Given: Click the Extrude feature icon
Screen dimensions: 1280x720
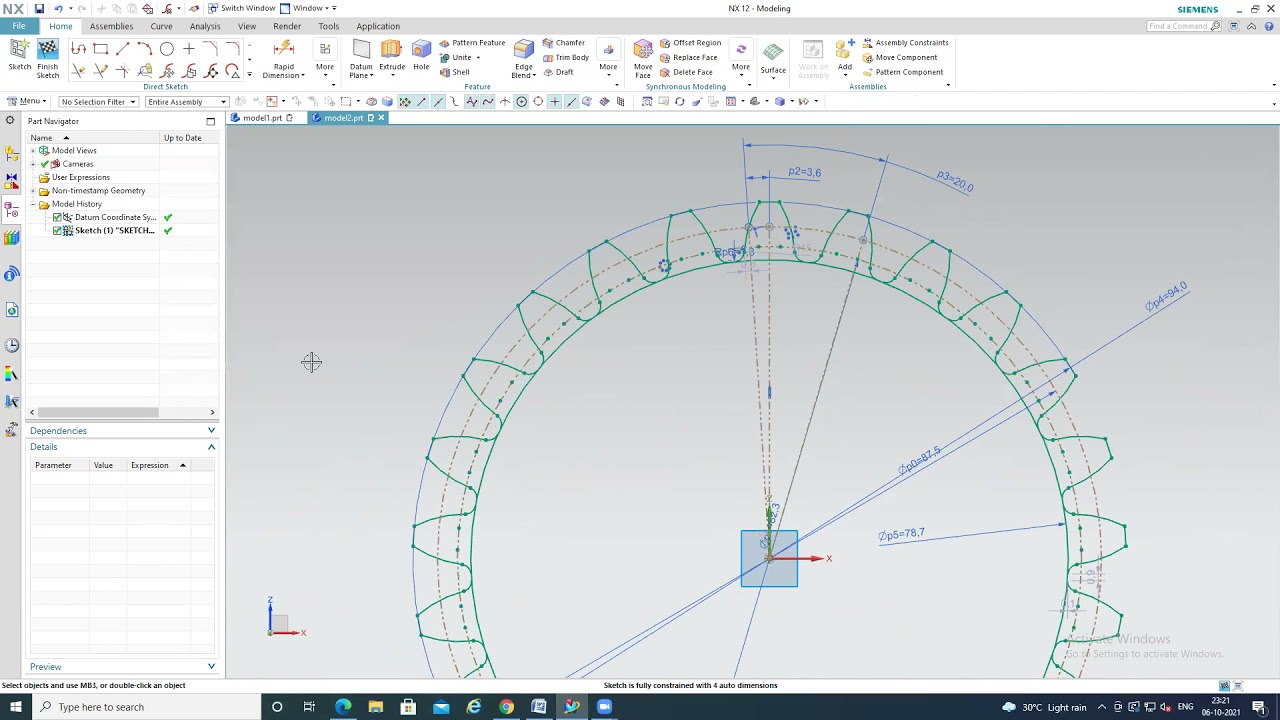Looking at the screenshot, I should click(391, 50).
